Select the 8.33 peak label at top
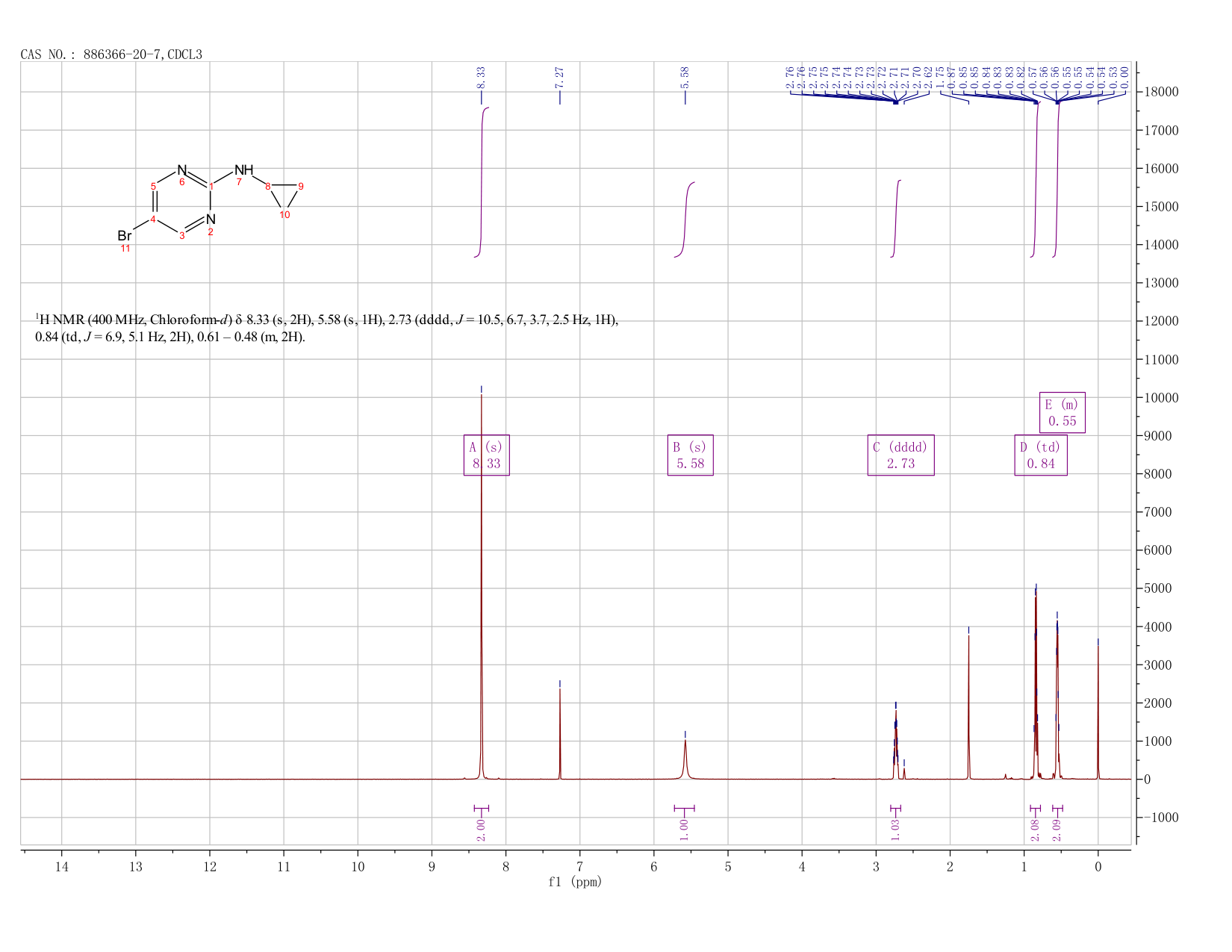 [481, 75]
